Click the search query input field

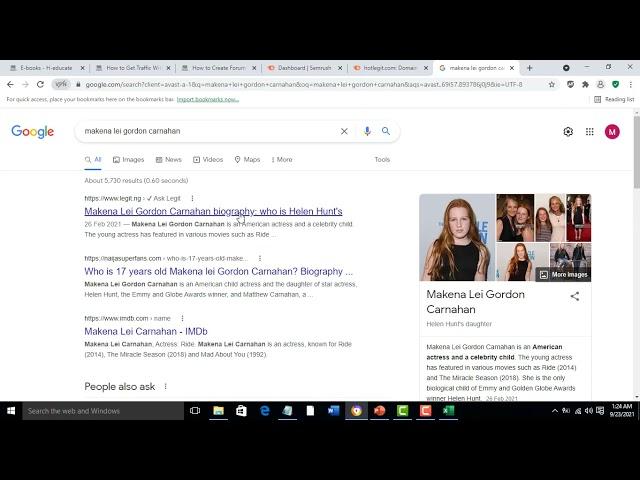pyautogui.click(x=208, y=131)
